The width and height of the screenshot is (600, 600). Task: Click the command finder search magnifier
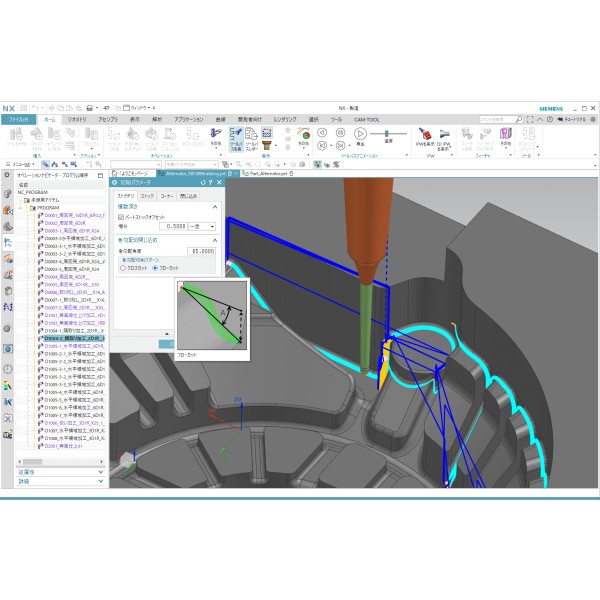[518, 119]
